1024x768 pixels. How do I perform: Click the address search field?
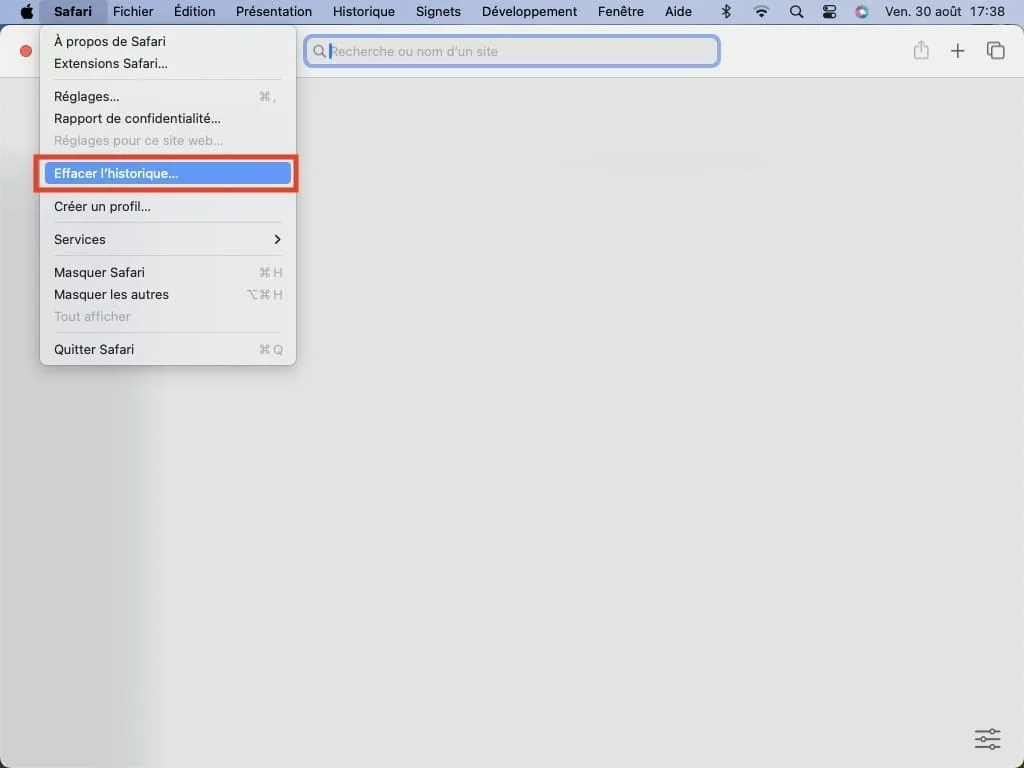(x=512, y=51)
